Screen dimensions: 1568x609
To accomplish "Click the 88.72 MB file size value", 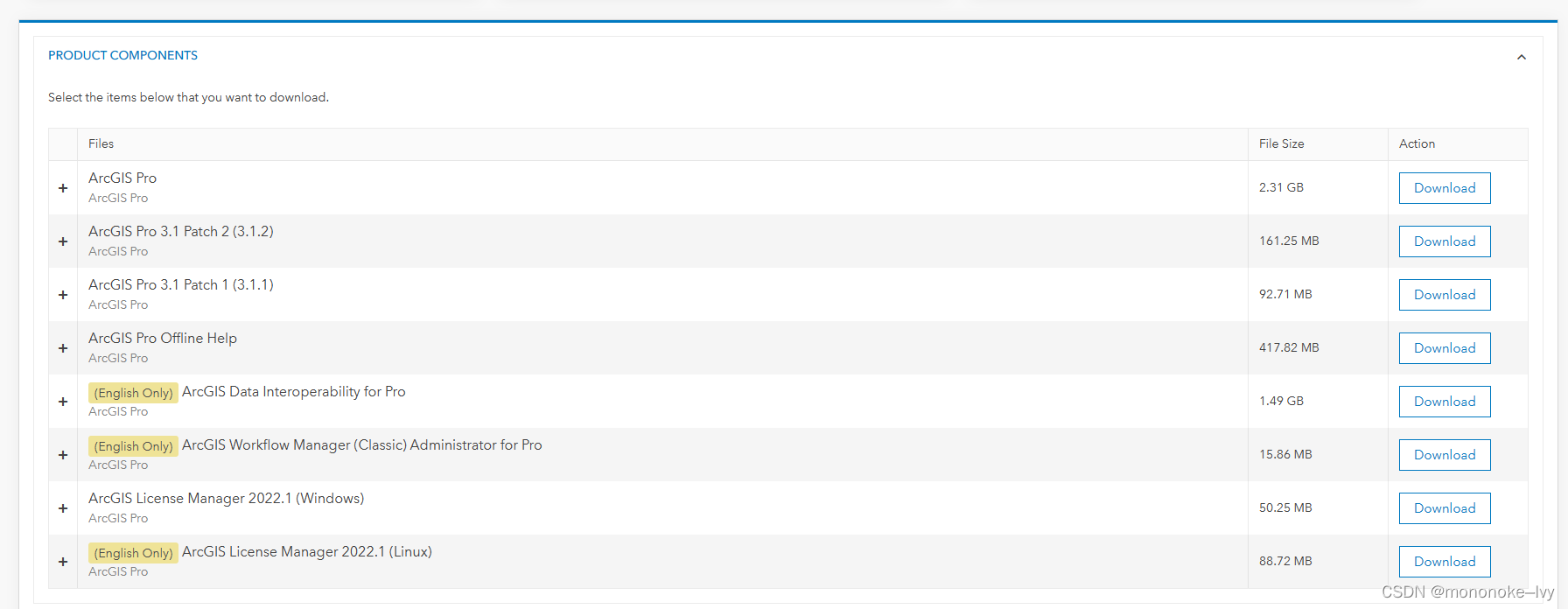I will (1285, 561).
